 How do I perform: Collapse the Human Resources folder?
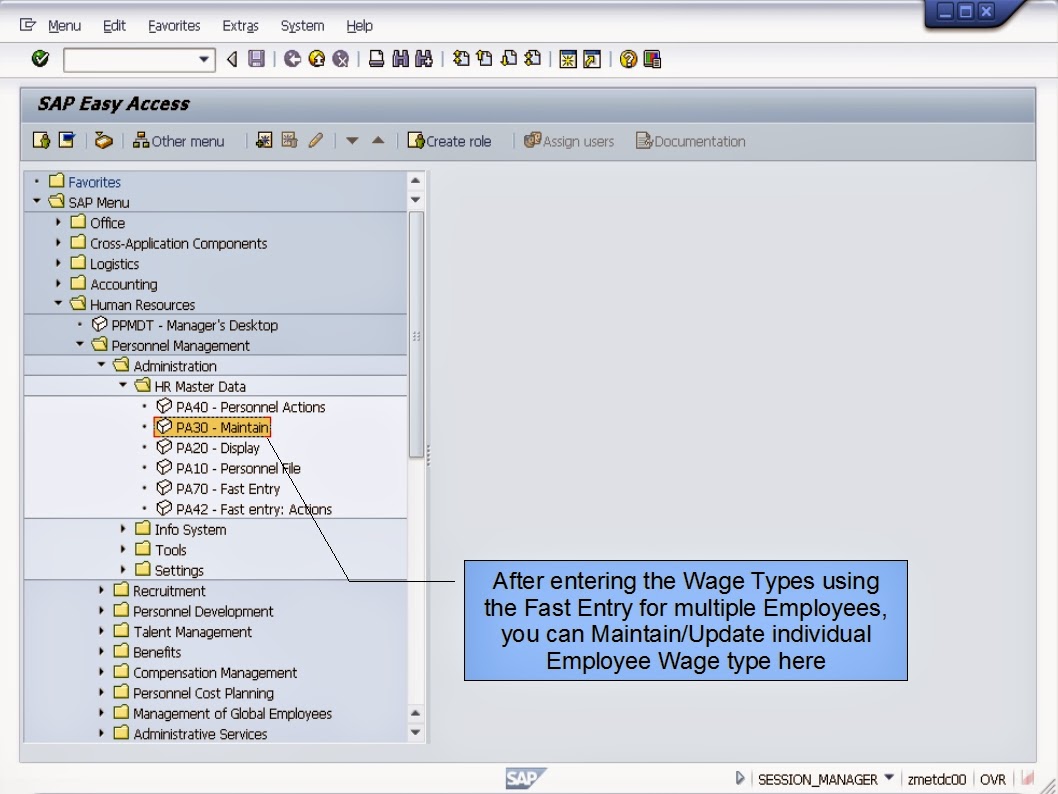pyautogui.click(x=58, y=304)
